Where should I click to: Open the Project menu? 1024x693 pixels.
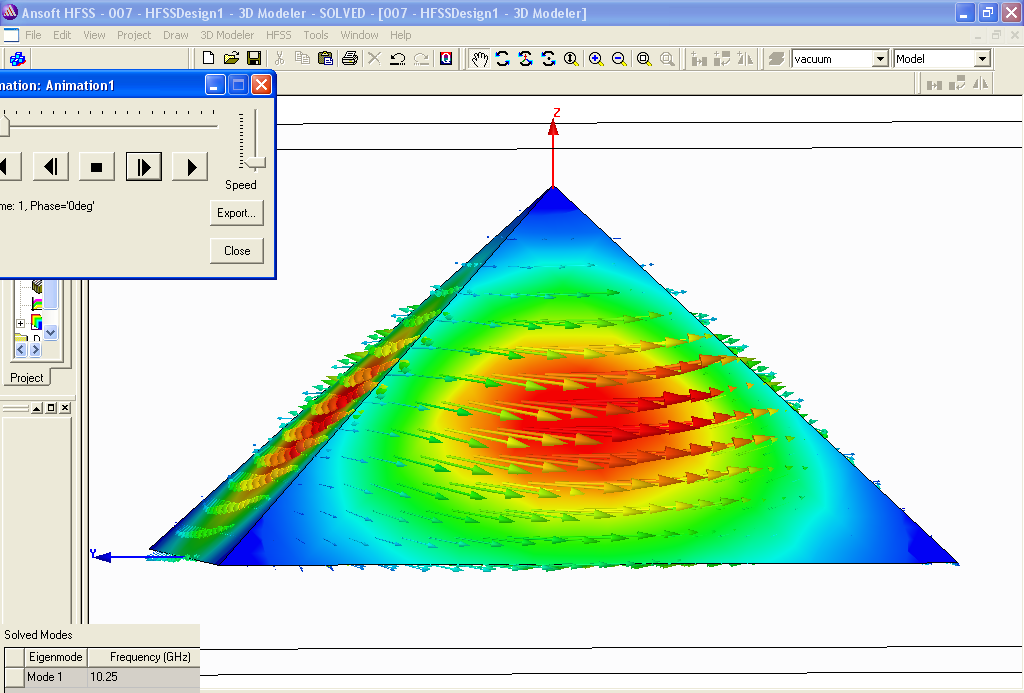pyautogui.click(x=134, y=35)
